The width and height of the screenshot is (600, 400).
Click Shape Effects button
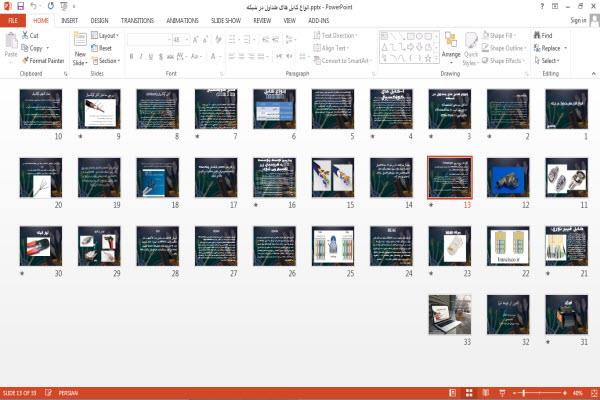point(503,61)
